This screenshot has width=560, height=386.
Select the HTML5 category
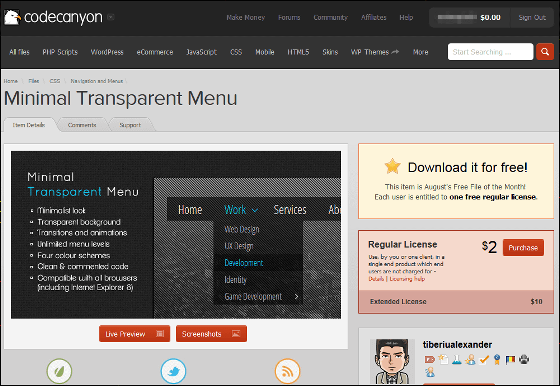coord(298,52)
